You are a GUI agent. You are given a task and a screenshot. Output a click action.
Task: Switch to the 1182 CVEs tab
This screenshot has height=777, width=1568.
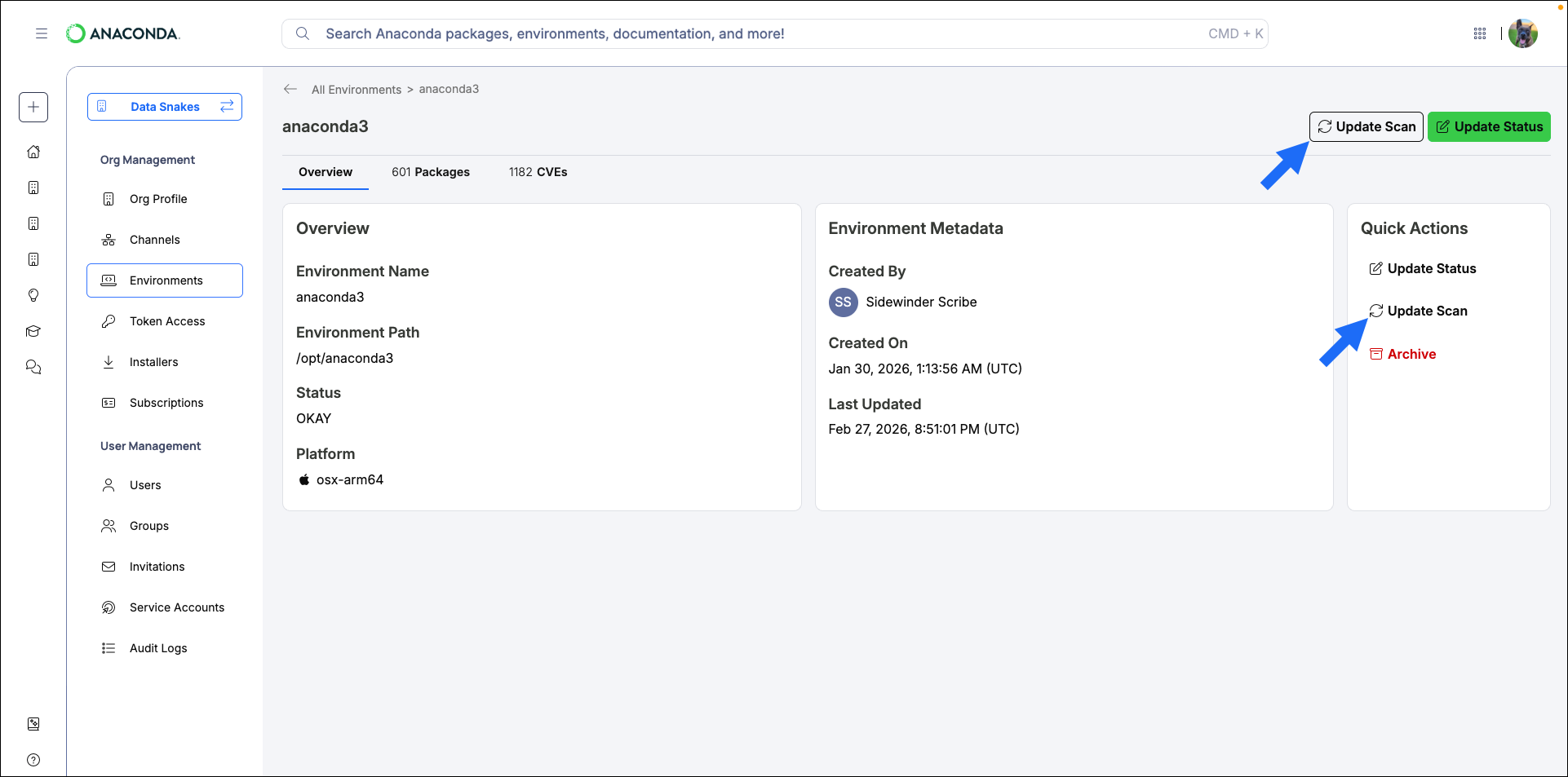click(x=538, y=172)
